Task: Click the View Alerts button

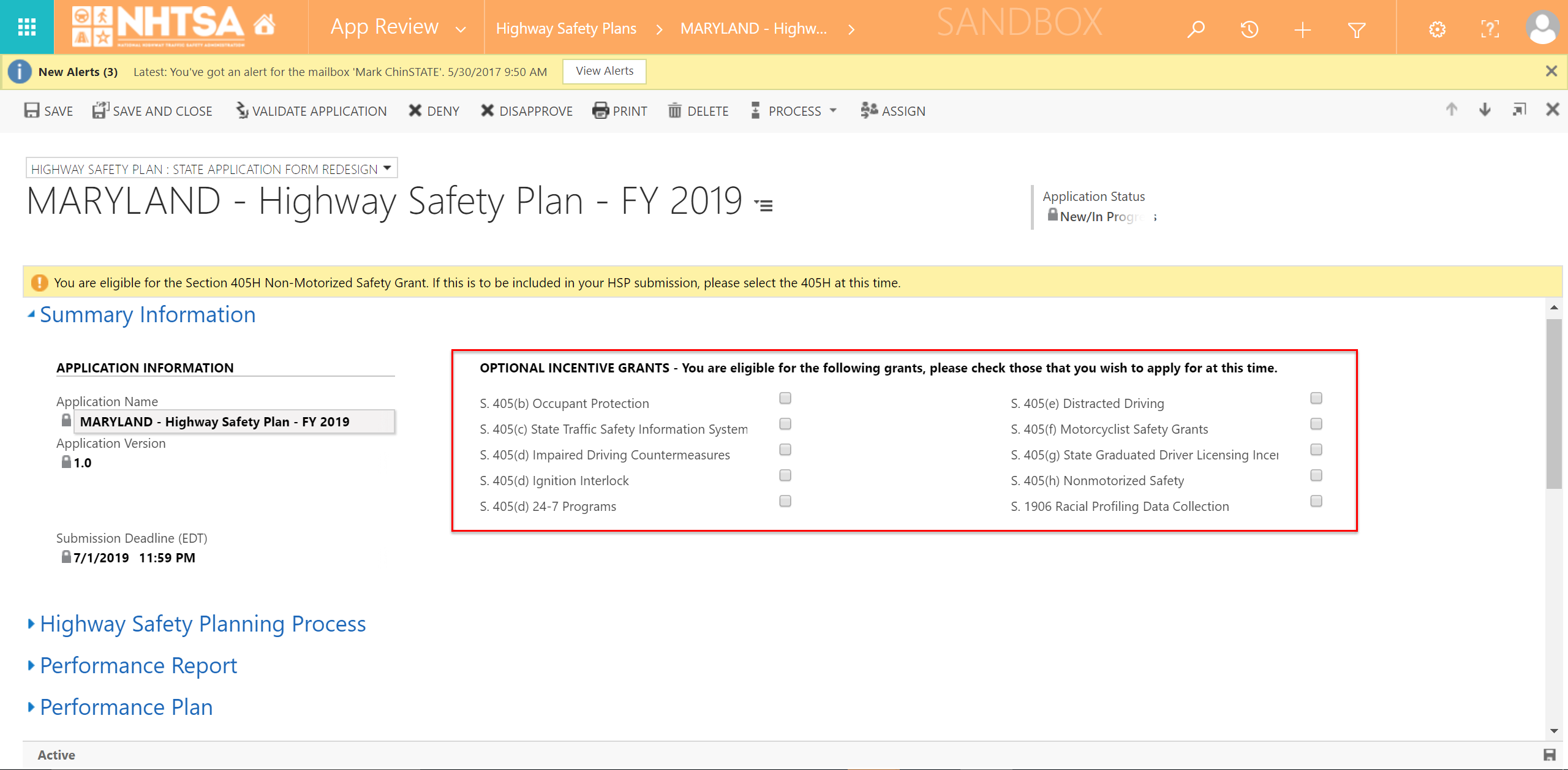Action: pyautogui.click(x=604, y=71)
